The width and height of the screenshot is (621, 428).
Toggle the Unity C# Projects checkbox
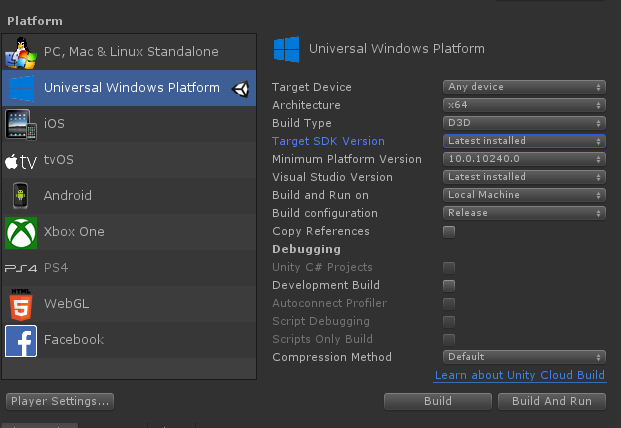pos(449,268)
